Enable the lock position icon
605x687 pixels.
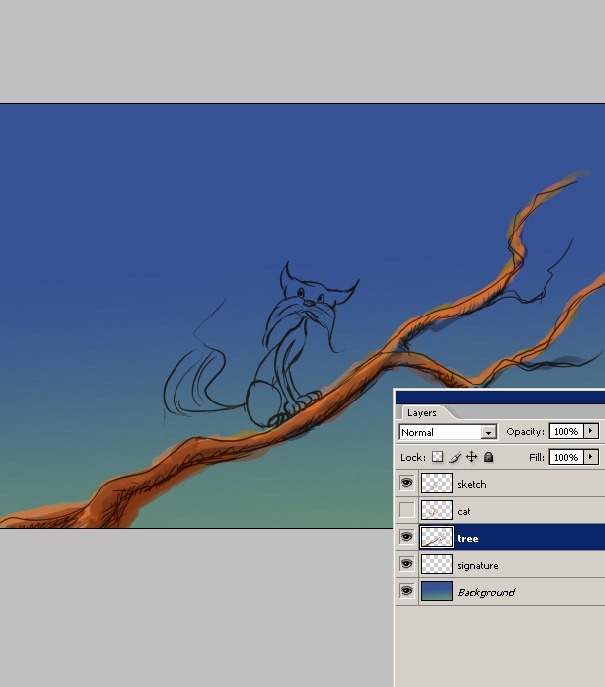(x=472, y=457)
